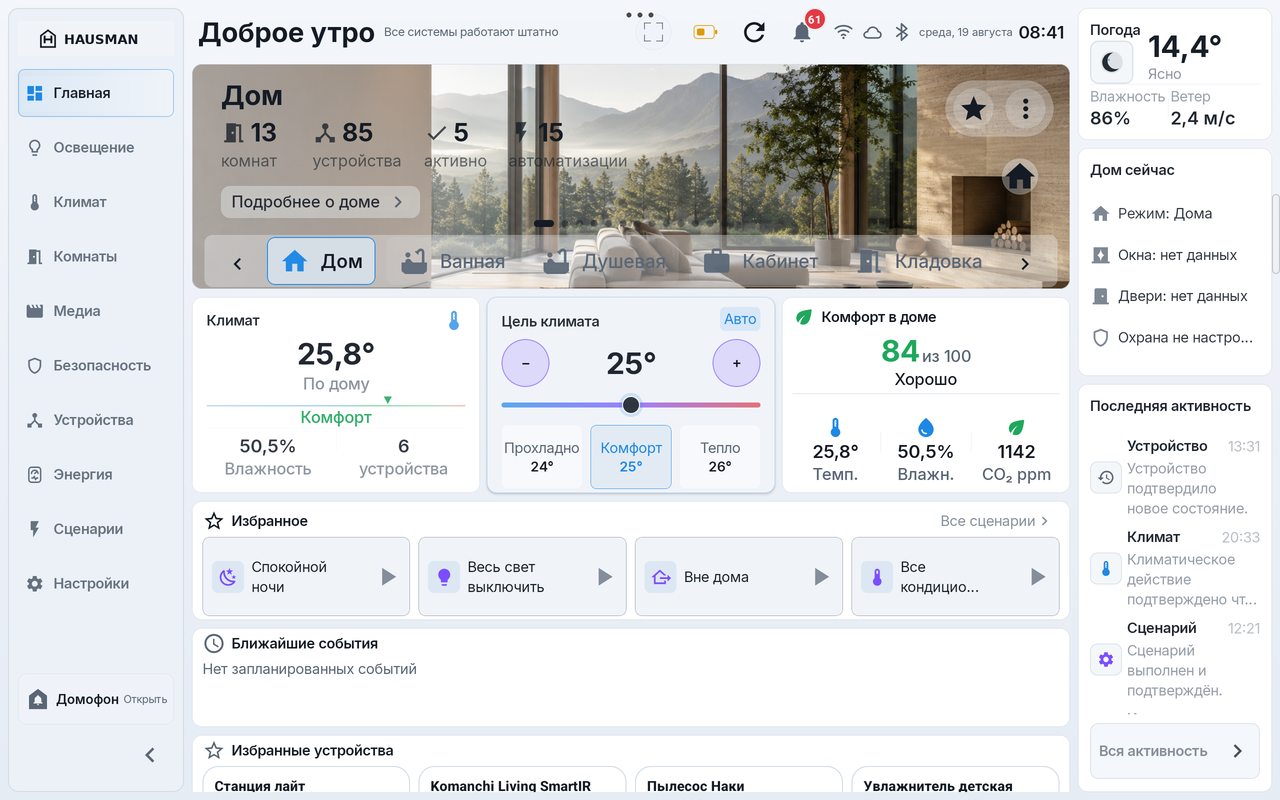Switch to the Кабинет room tab

tap(761, 261)
